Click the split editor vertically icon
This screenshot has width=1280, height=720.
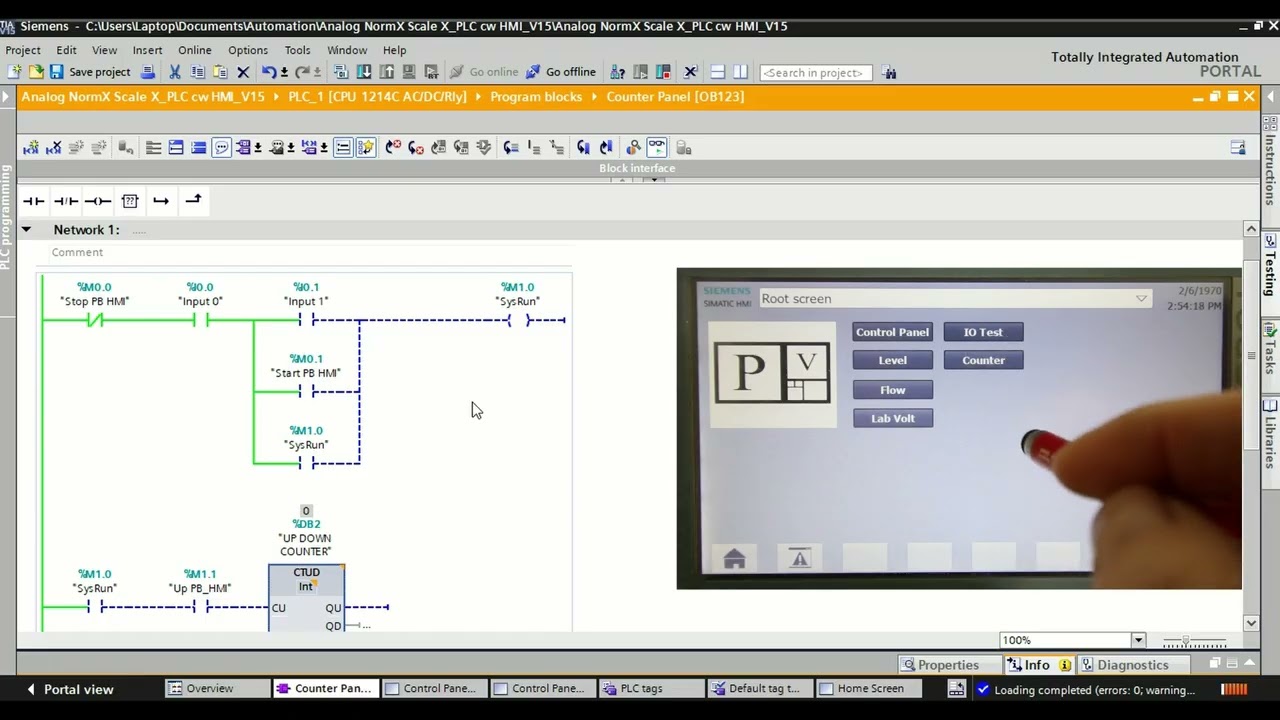pyautogui.click(x=740, y=72)
